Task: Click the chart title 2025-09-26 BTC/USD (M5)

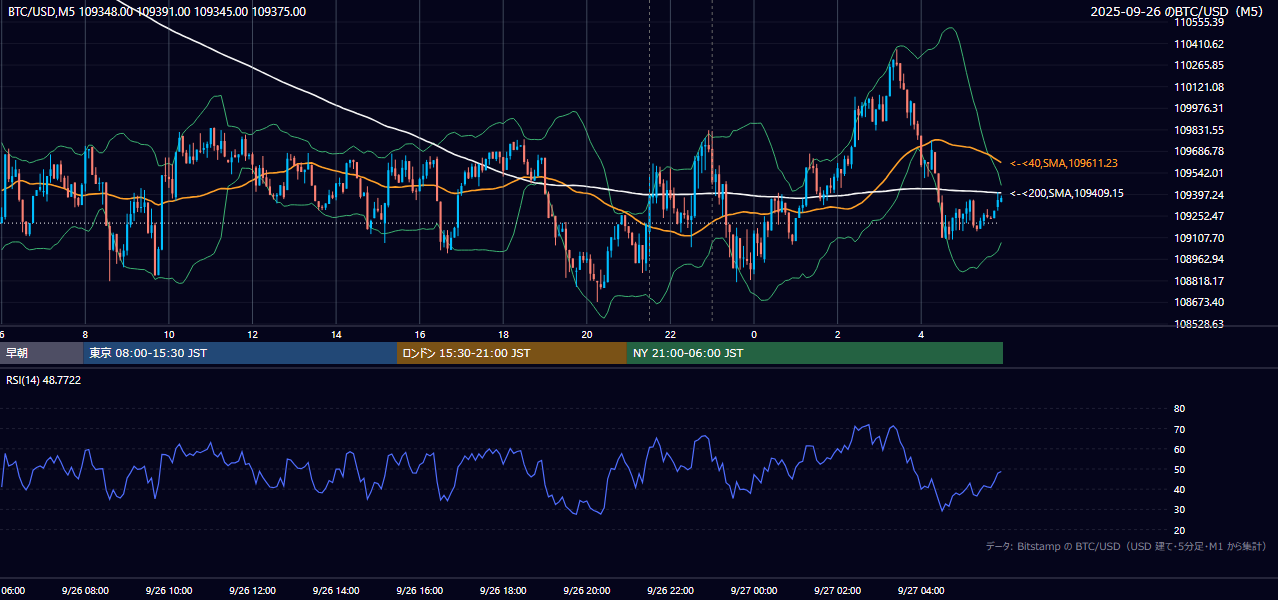Action: 1178,12
